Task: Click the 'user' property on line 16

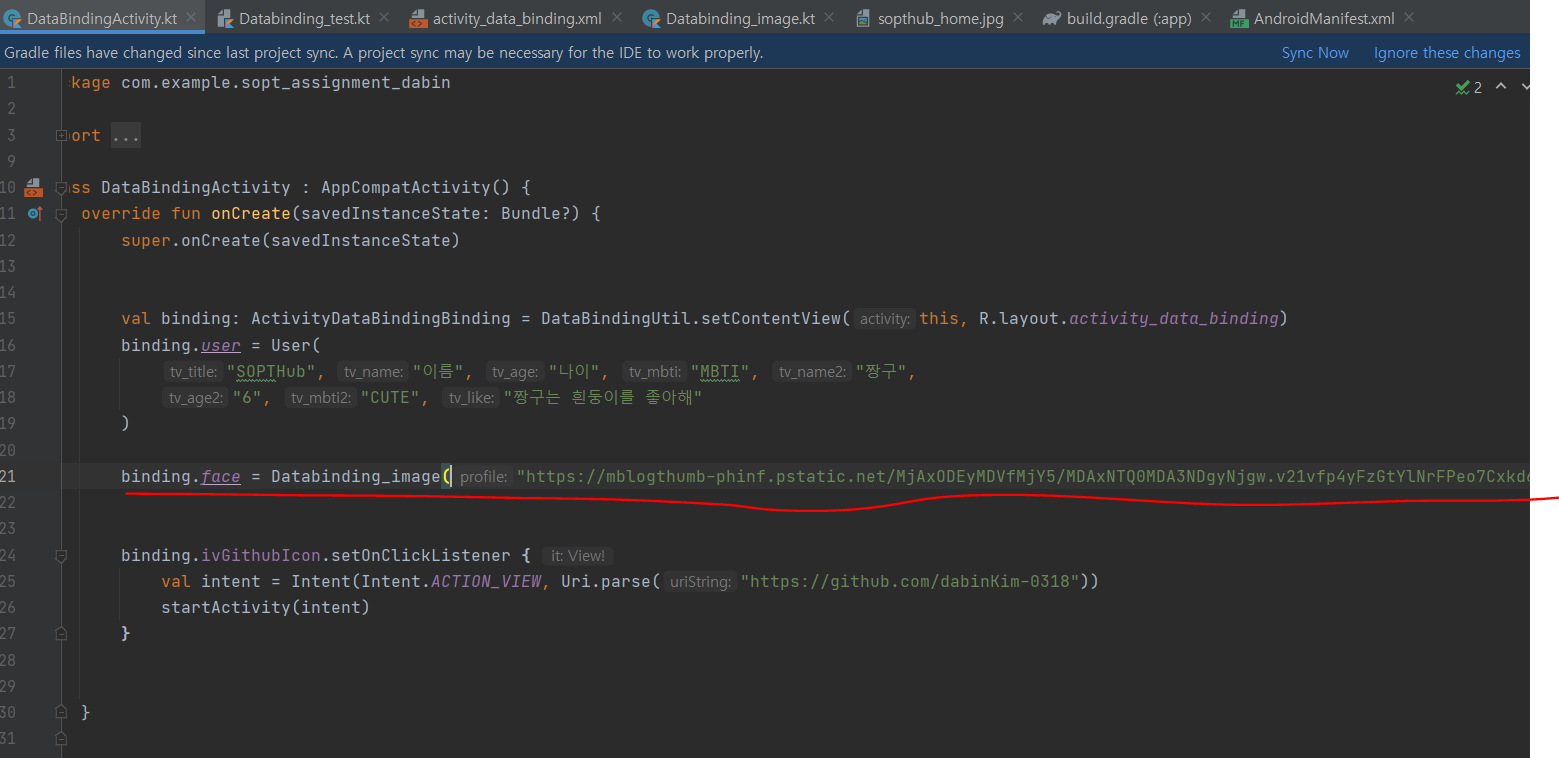Action: (x=221, y=345)
